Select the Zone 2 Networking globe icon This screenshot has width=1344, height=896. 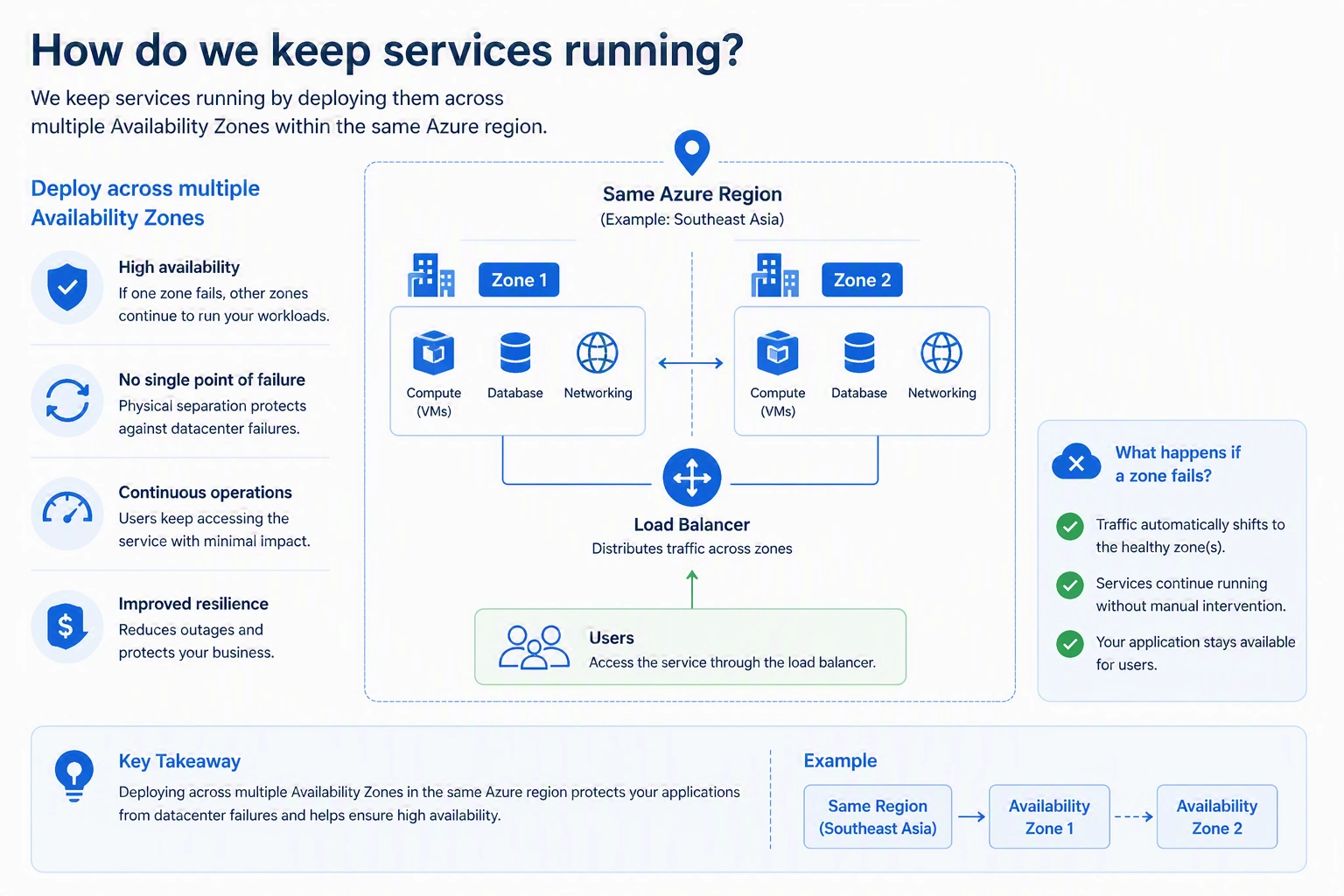[941, 353]
